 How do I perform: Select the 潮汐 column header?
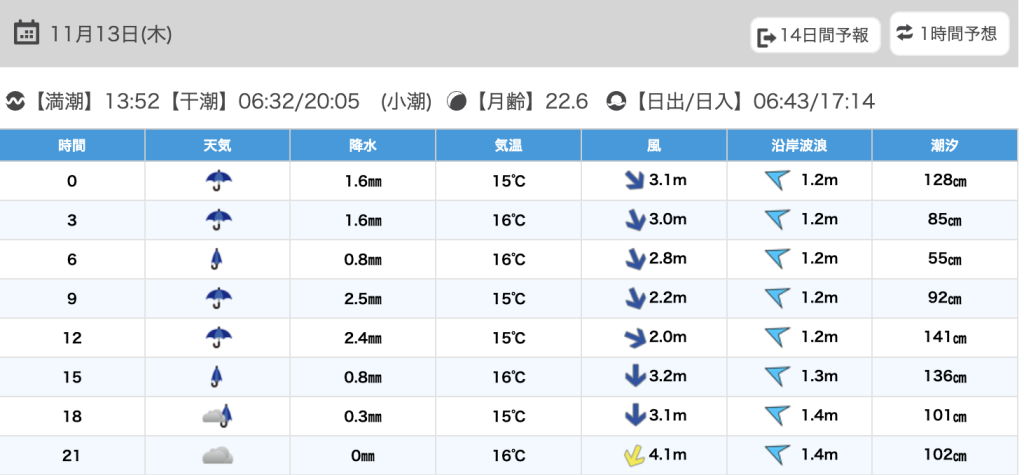[x=945, y=145]
